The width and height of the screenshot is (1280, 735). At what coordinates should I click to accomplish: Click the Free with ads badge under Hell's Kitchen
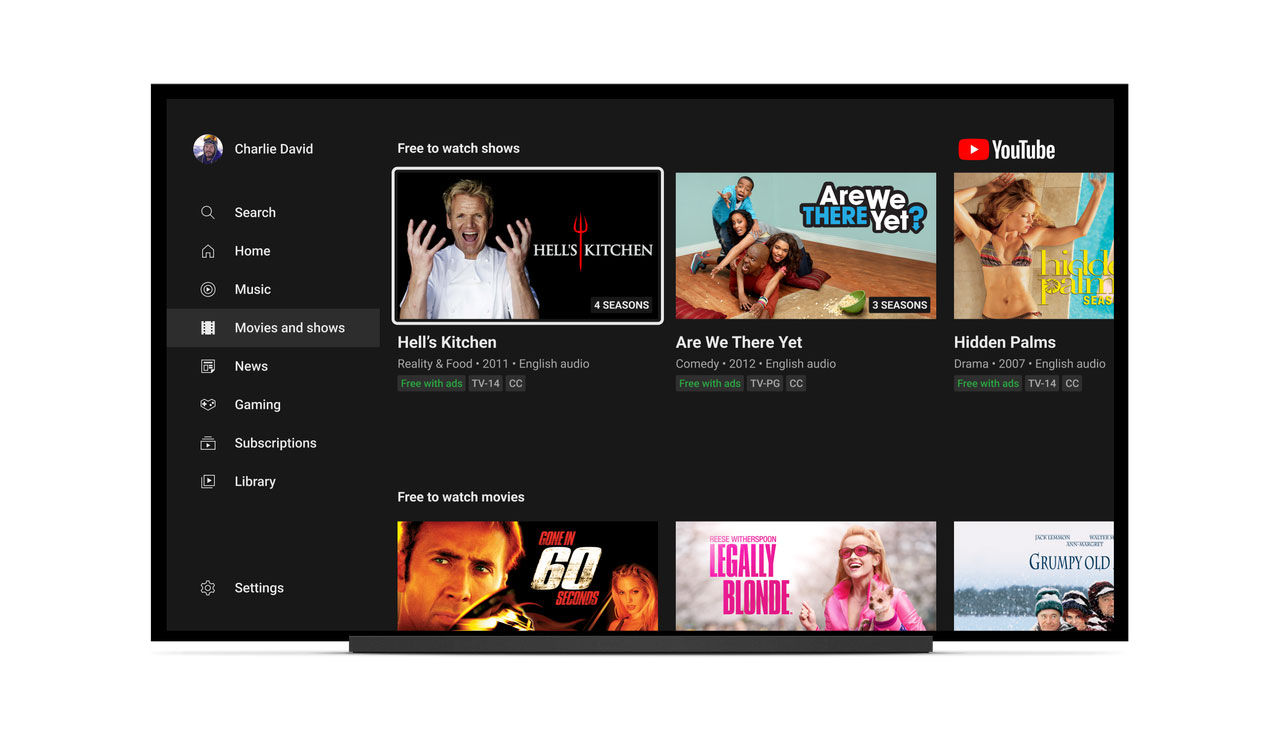pyautogui.click(x=431, y=383)
